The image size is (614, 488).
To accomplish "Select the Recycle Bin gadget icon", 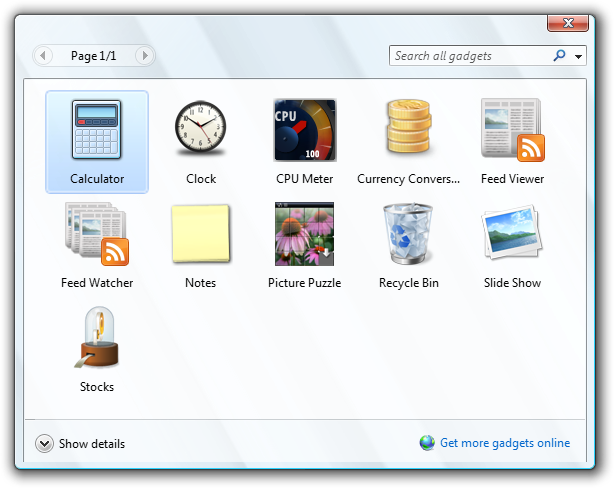I will (408, 234).
